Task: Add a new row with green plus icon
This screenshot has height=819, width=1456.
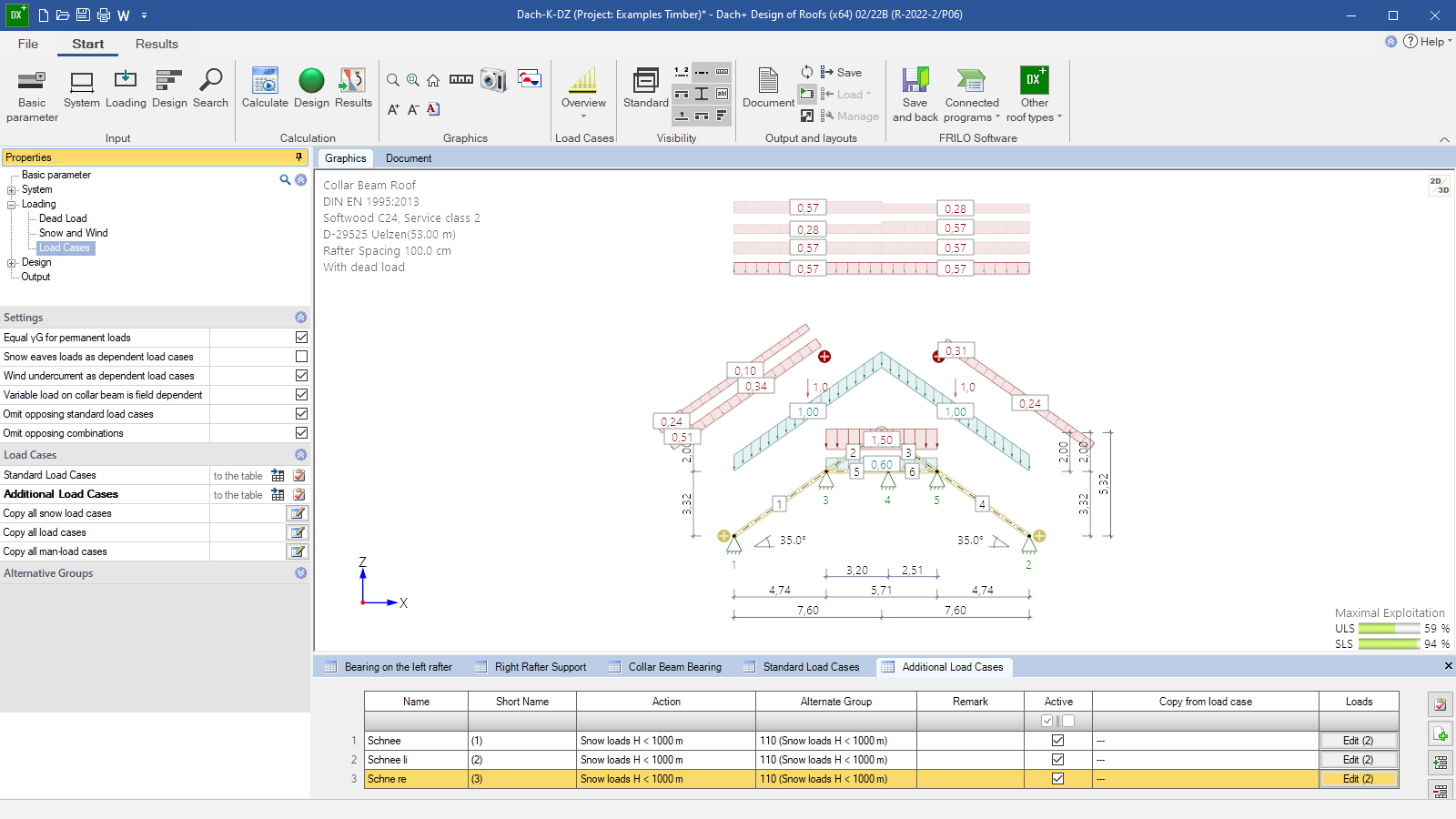Action: click(x=1440, y=733)
